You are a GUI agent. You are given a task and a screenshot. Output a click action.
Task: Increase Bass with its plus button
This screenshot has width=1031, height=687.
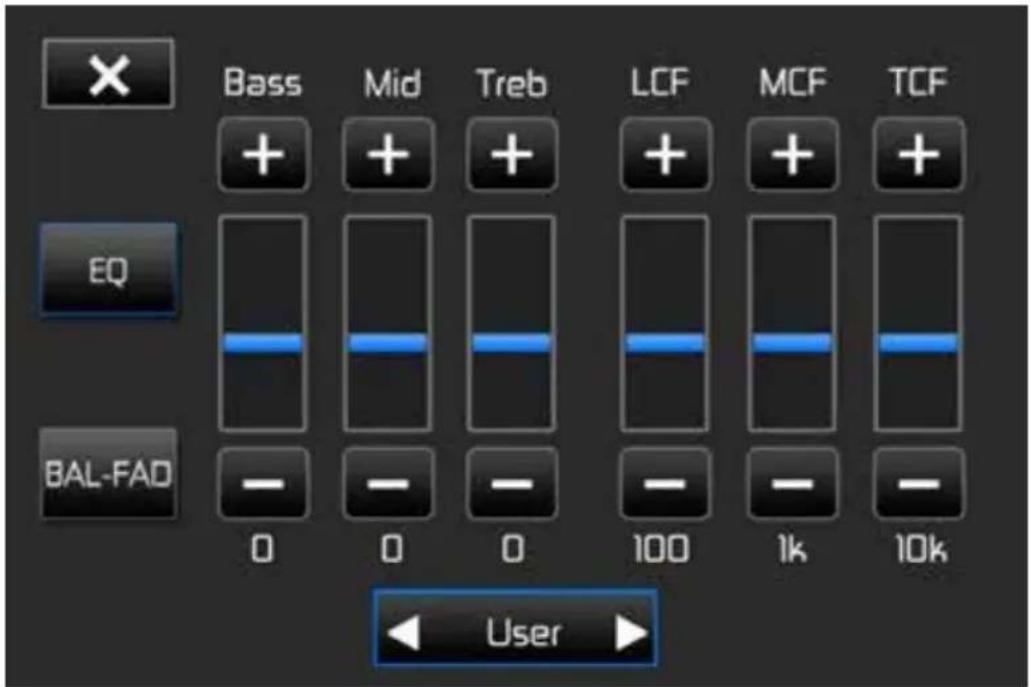tap(263, 155)
